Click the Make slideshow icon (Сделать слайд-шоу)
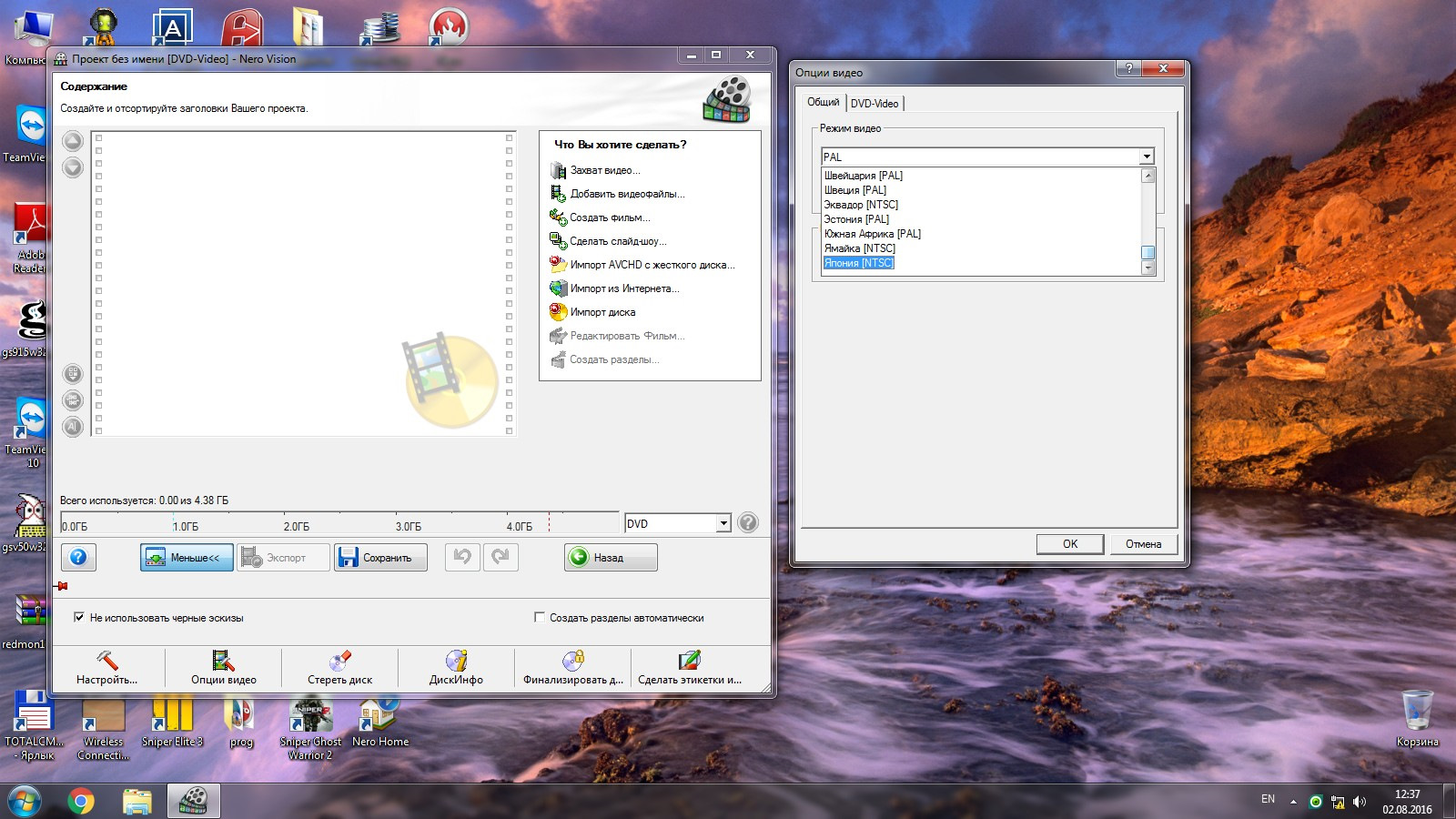This screenshot has width=1456, height=819. (558, 241)
